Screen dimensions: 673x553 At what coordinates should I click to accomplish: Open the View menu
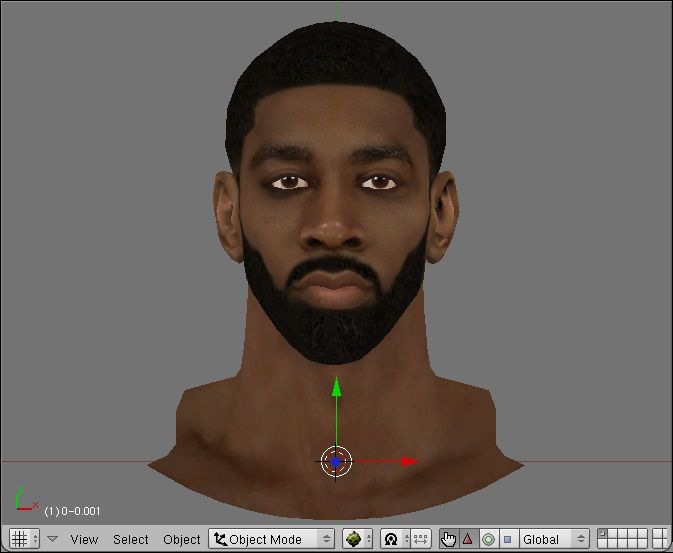pyautogui.click(x=84, y=539)
